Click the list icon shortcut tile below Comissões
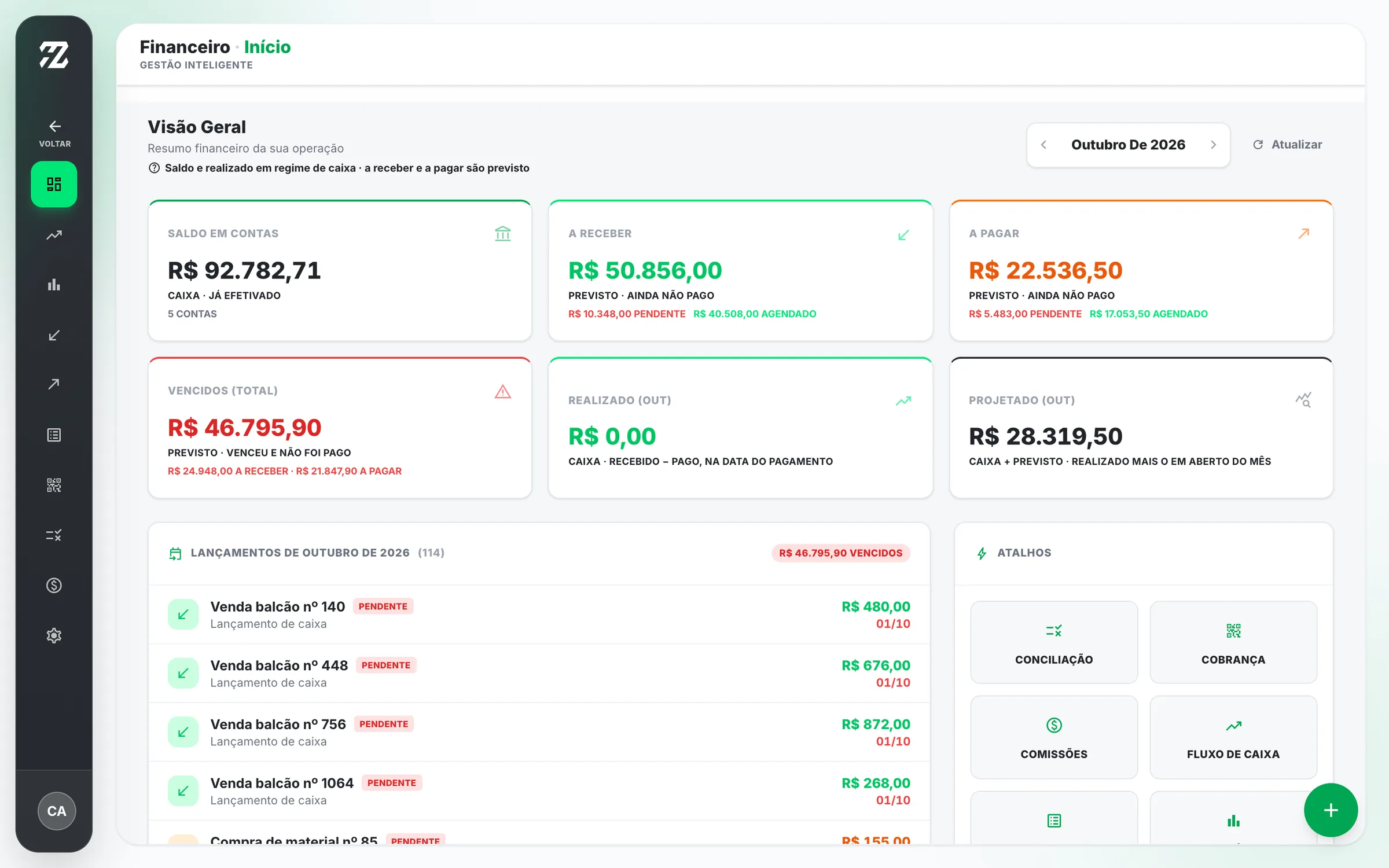This screenshot has height=868, width=1389. (x=1054, y=818)
